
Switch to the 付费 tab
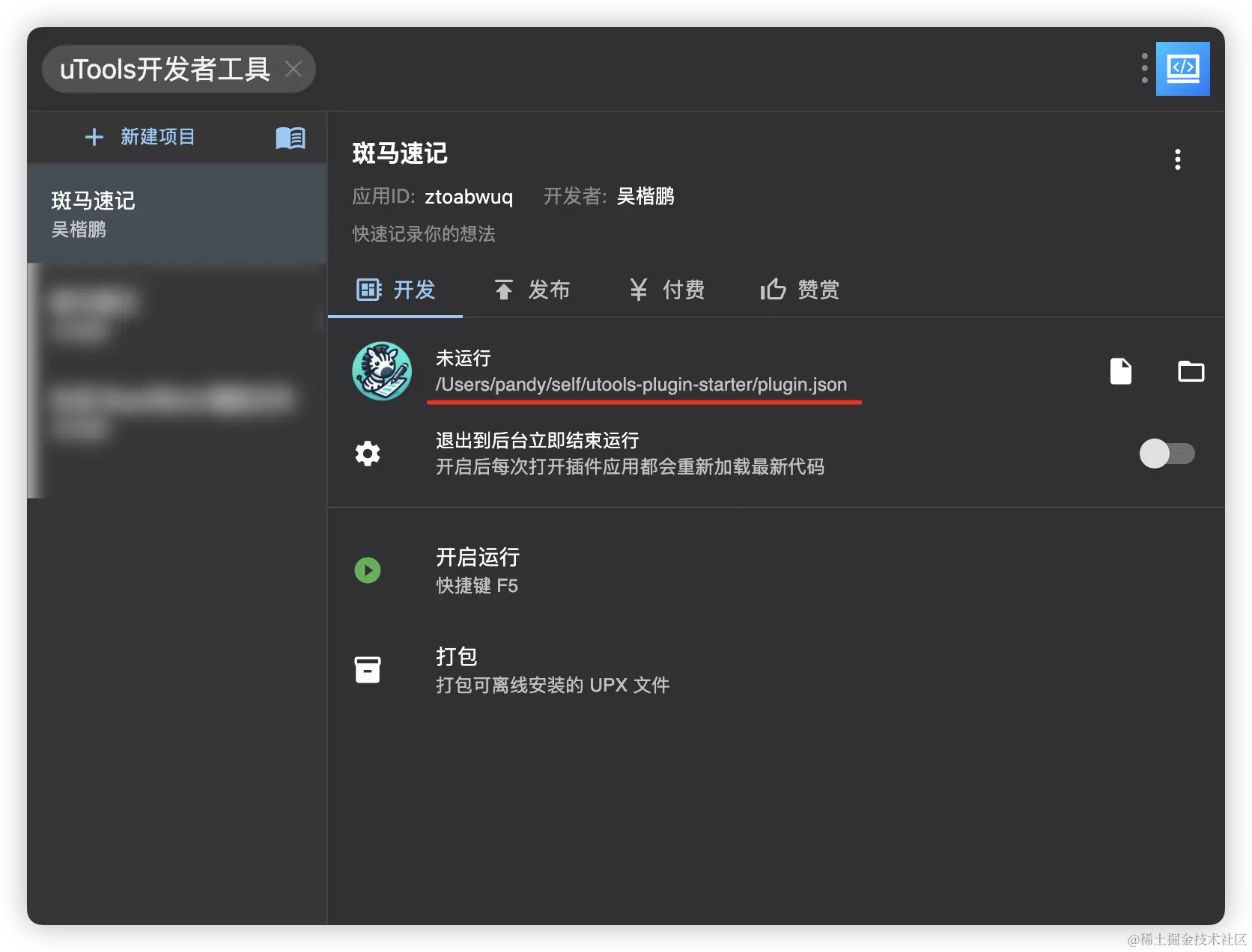pos(666,290)
